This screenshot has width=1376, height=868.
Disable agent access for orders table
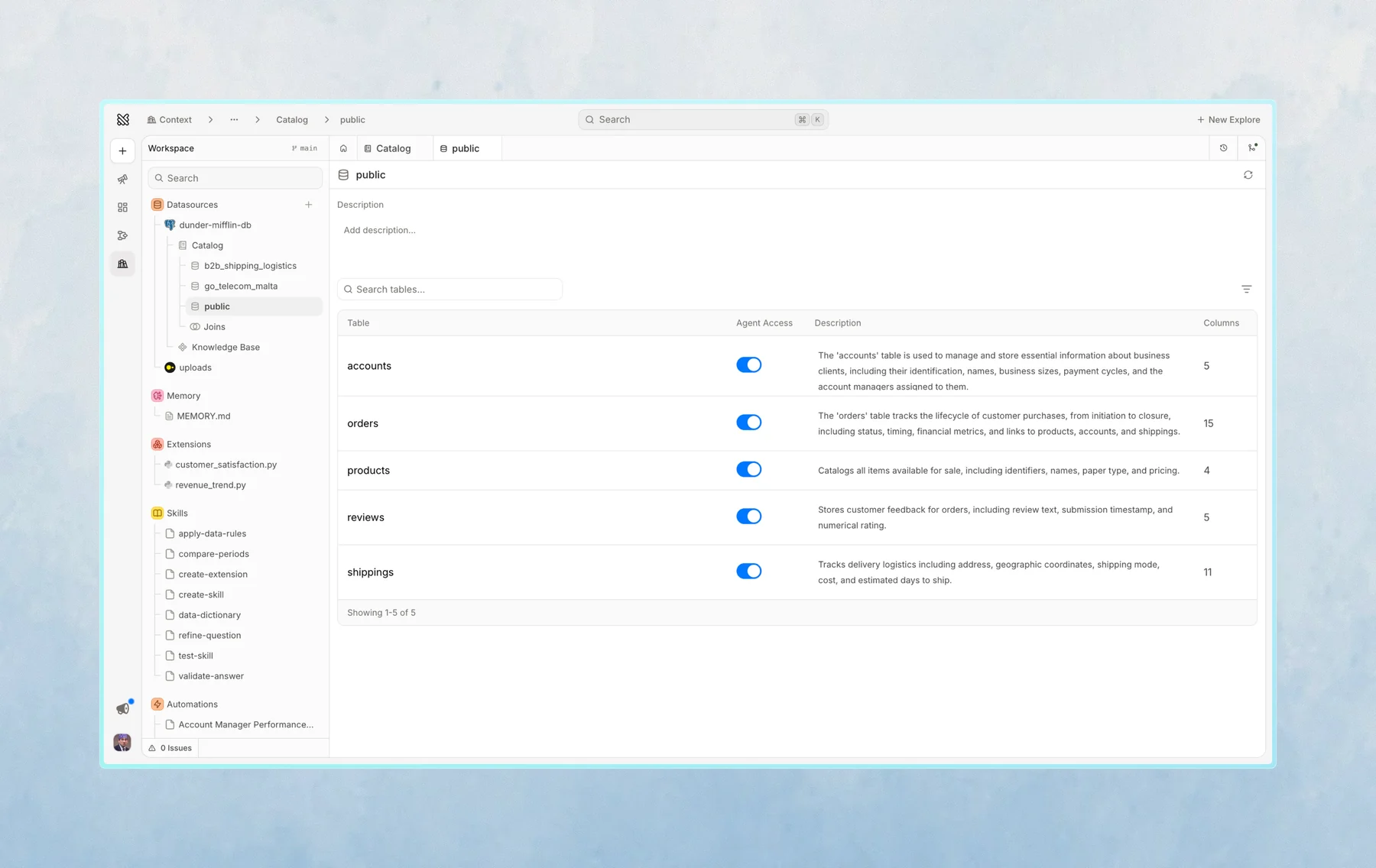(x=749, y=423)
